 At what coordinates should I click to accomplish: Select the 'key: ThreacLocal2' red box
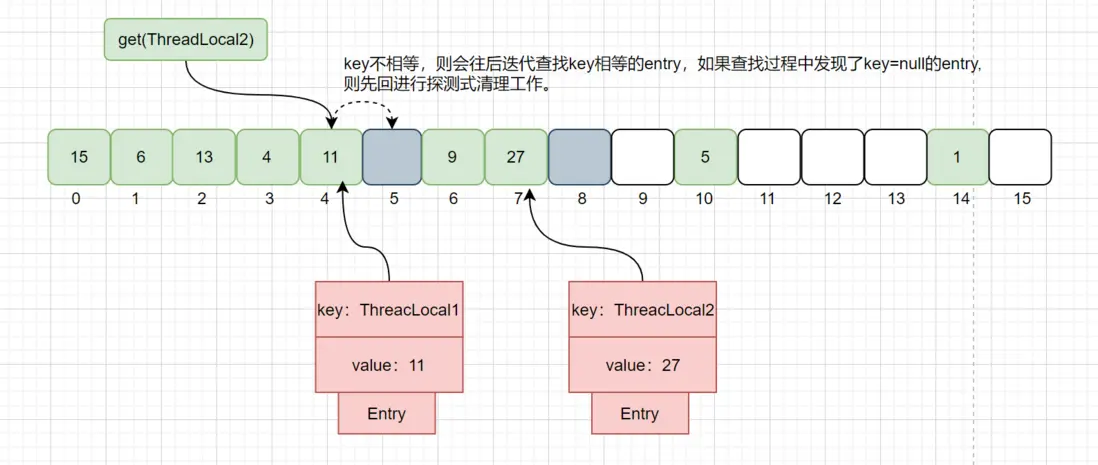[641, 309]
